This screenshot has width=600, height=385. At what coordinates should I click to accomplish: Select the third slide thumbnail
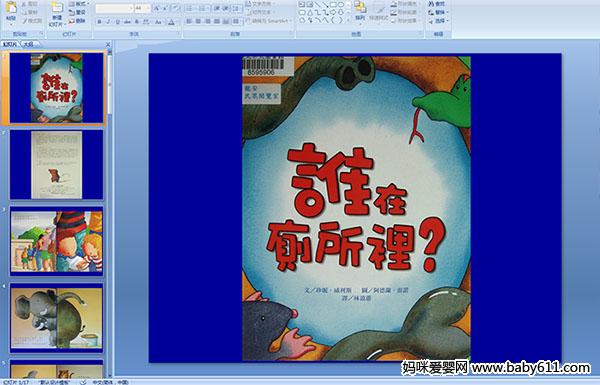[57, 241]
